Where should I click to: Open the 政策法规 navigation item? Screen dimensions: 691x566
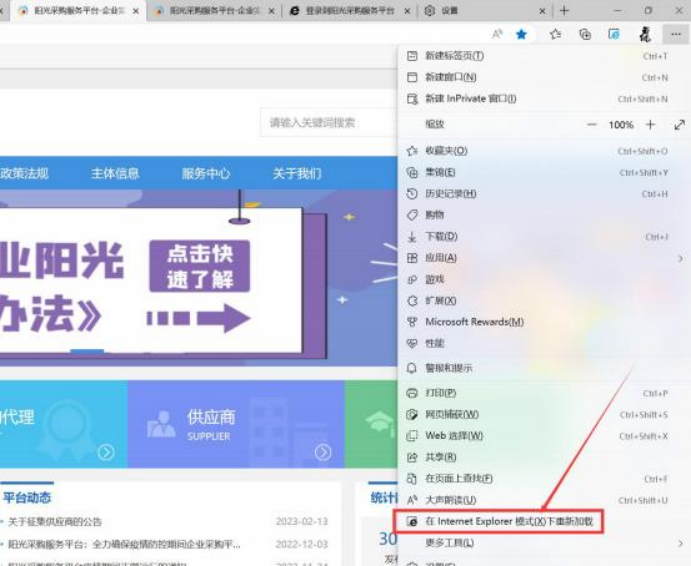[24, 174]
